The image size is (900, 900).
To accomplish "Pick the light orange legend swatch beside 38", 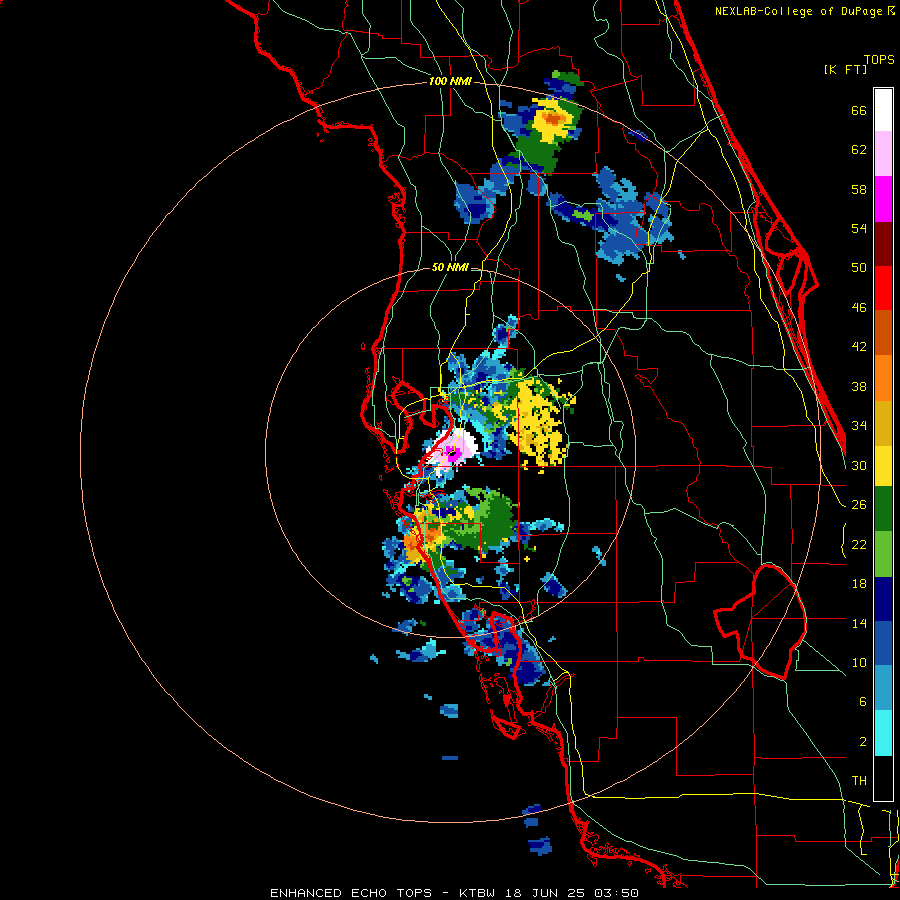I will coord(883,378).
